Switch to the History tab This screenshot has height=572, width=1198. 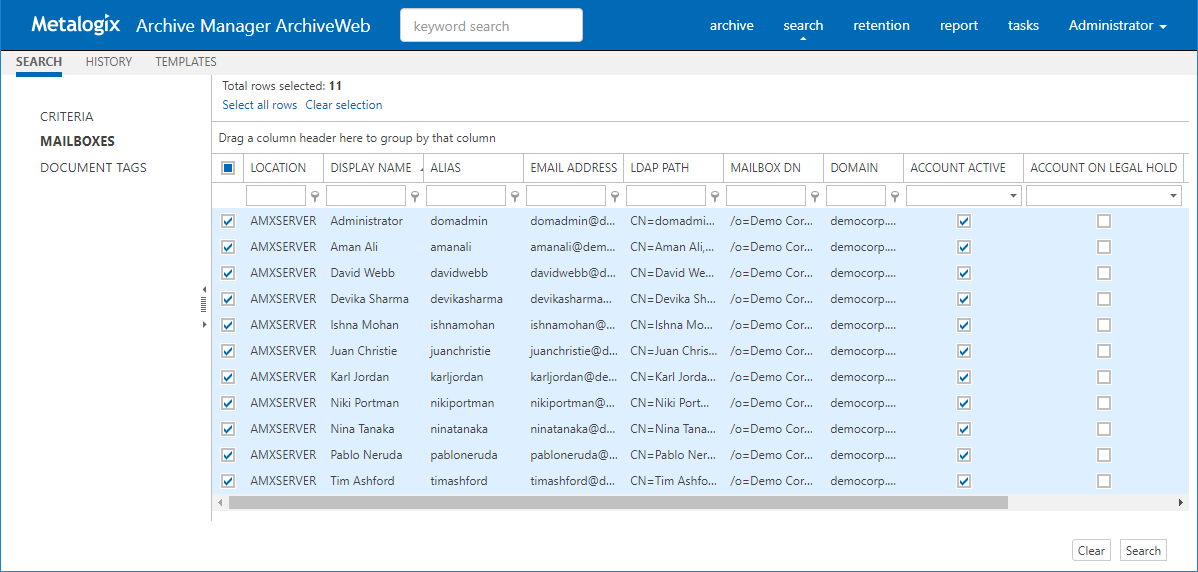pyautogui.click(x=109, y=62)
